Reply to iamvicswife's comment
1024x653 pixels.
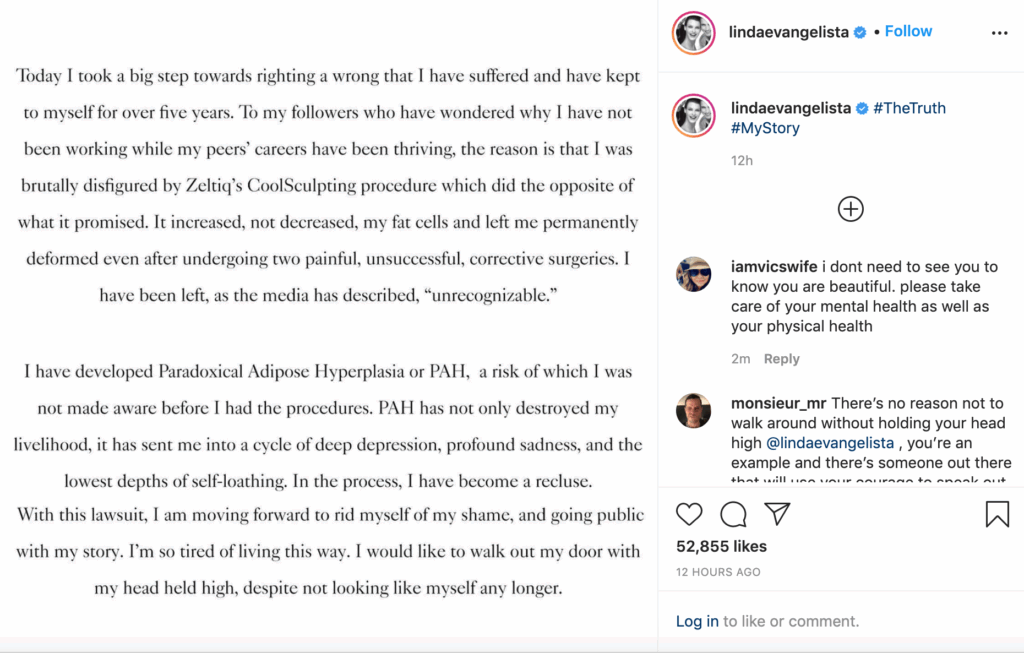pyautogui.click(x=781, y=359)
